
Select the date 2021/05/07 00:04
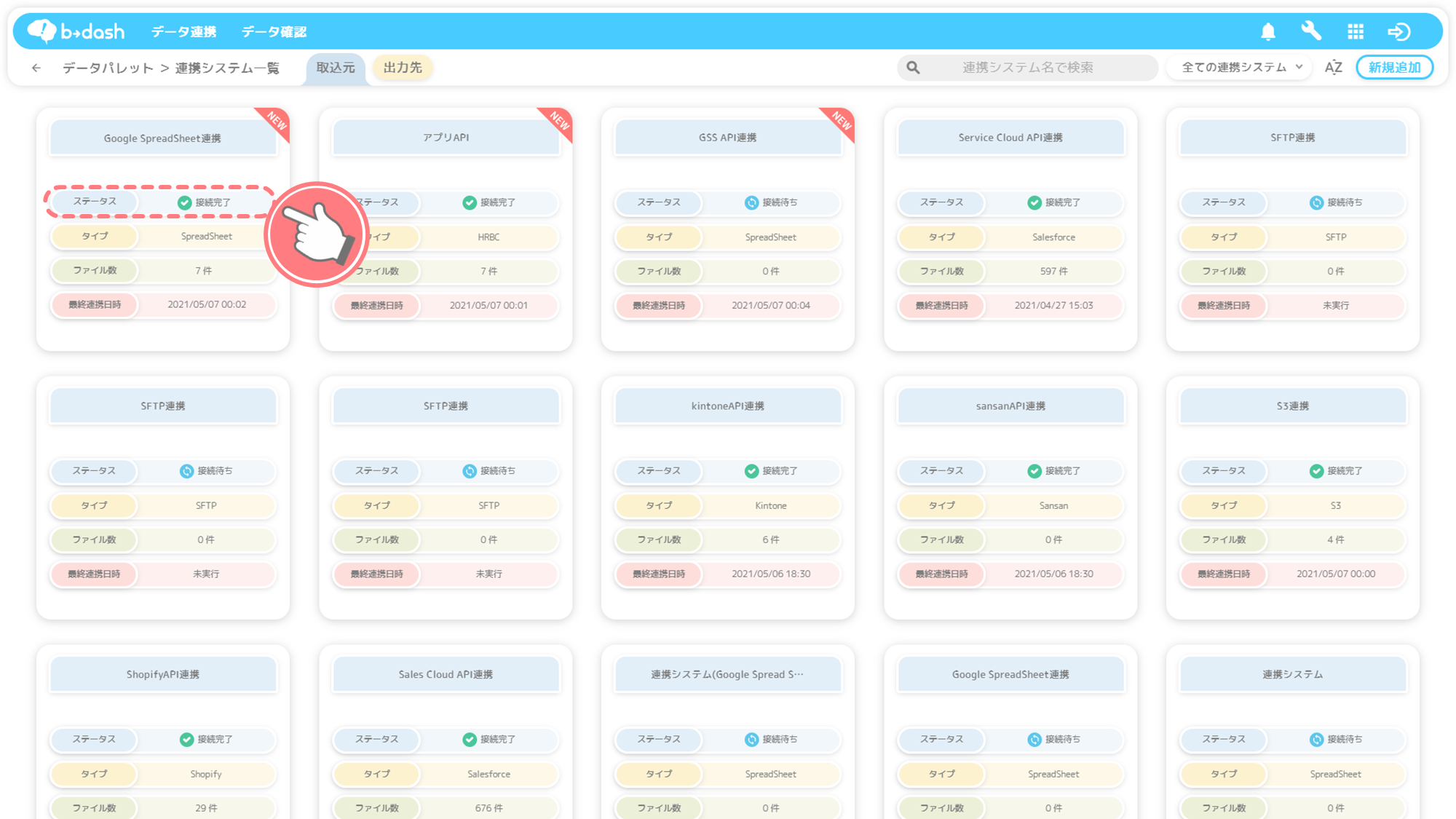pos(771,306)
